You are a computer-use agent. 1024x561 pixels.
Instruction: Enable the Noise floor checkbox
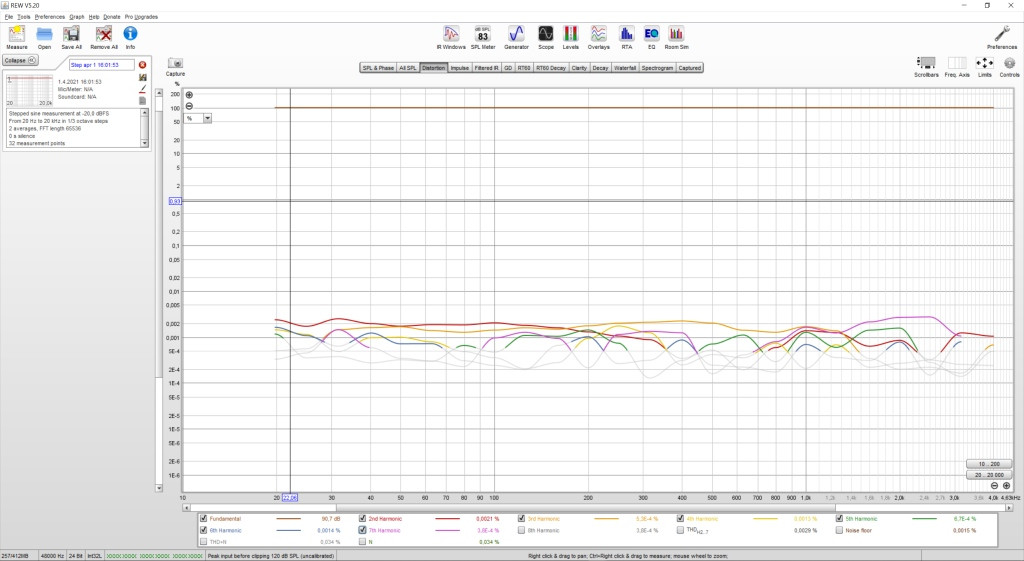tap(839, 530)
